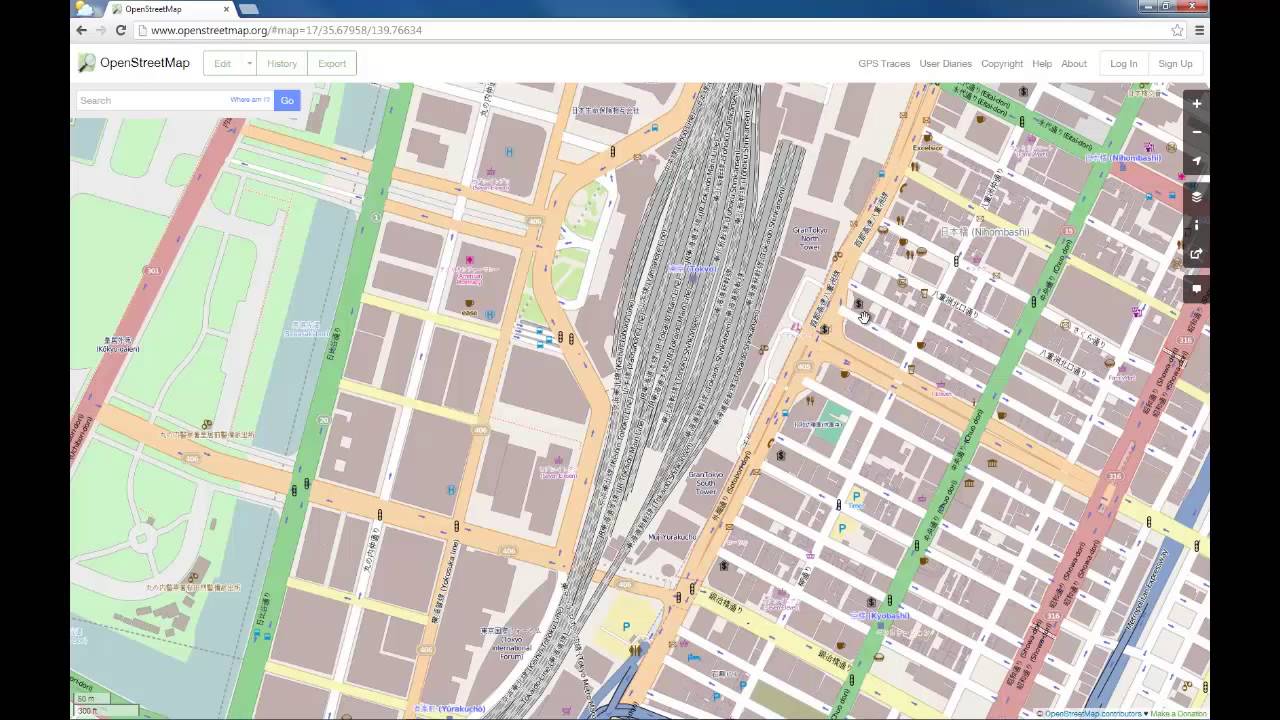Click the Excelsior cafe label
Image resolution: width=1280 pixels, height=720 pixels.
pyautogui.click(x=927, y=148)
